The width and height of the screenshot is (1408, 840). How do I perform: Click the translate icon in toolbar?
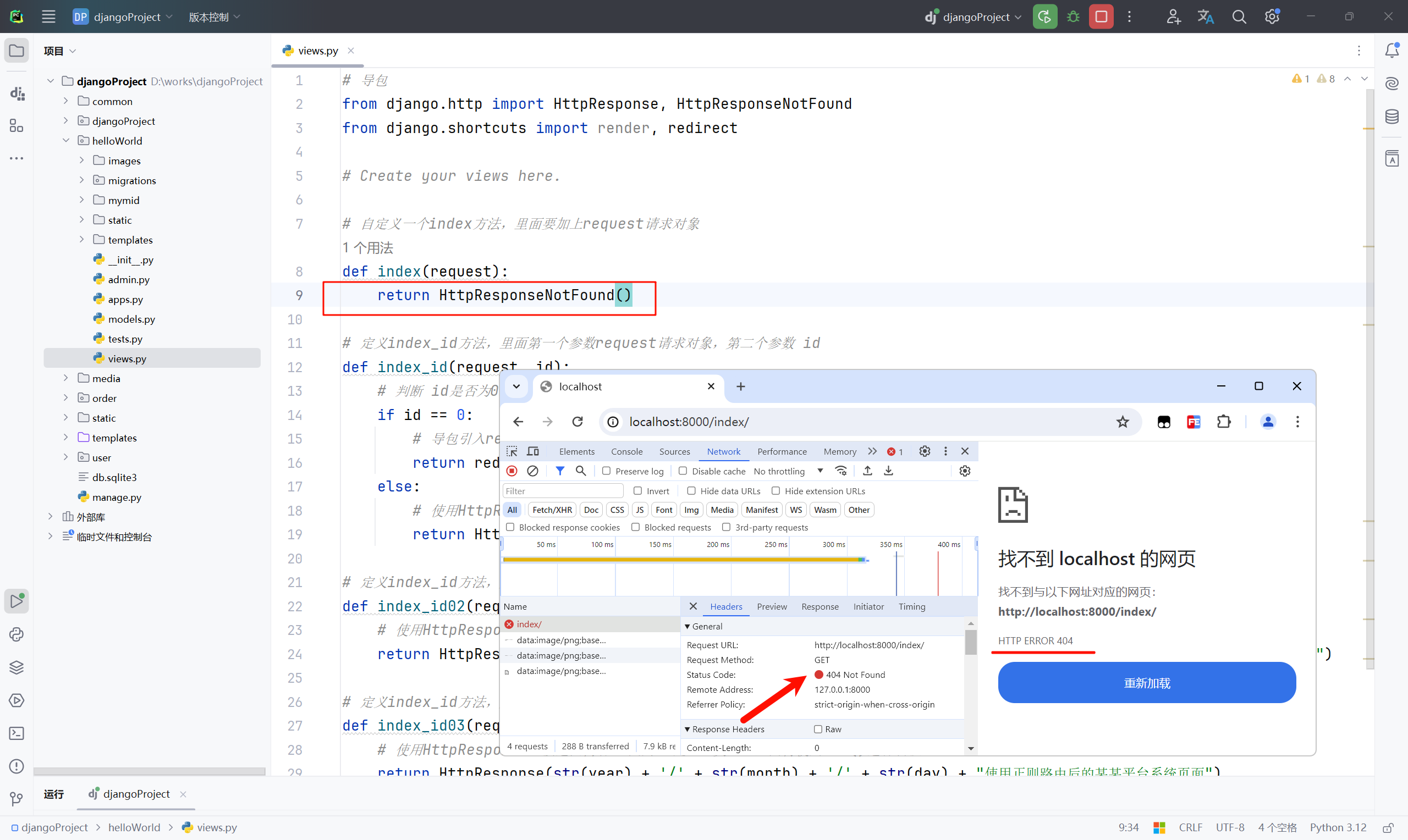(x=1205, y=16)
